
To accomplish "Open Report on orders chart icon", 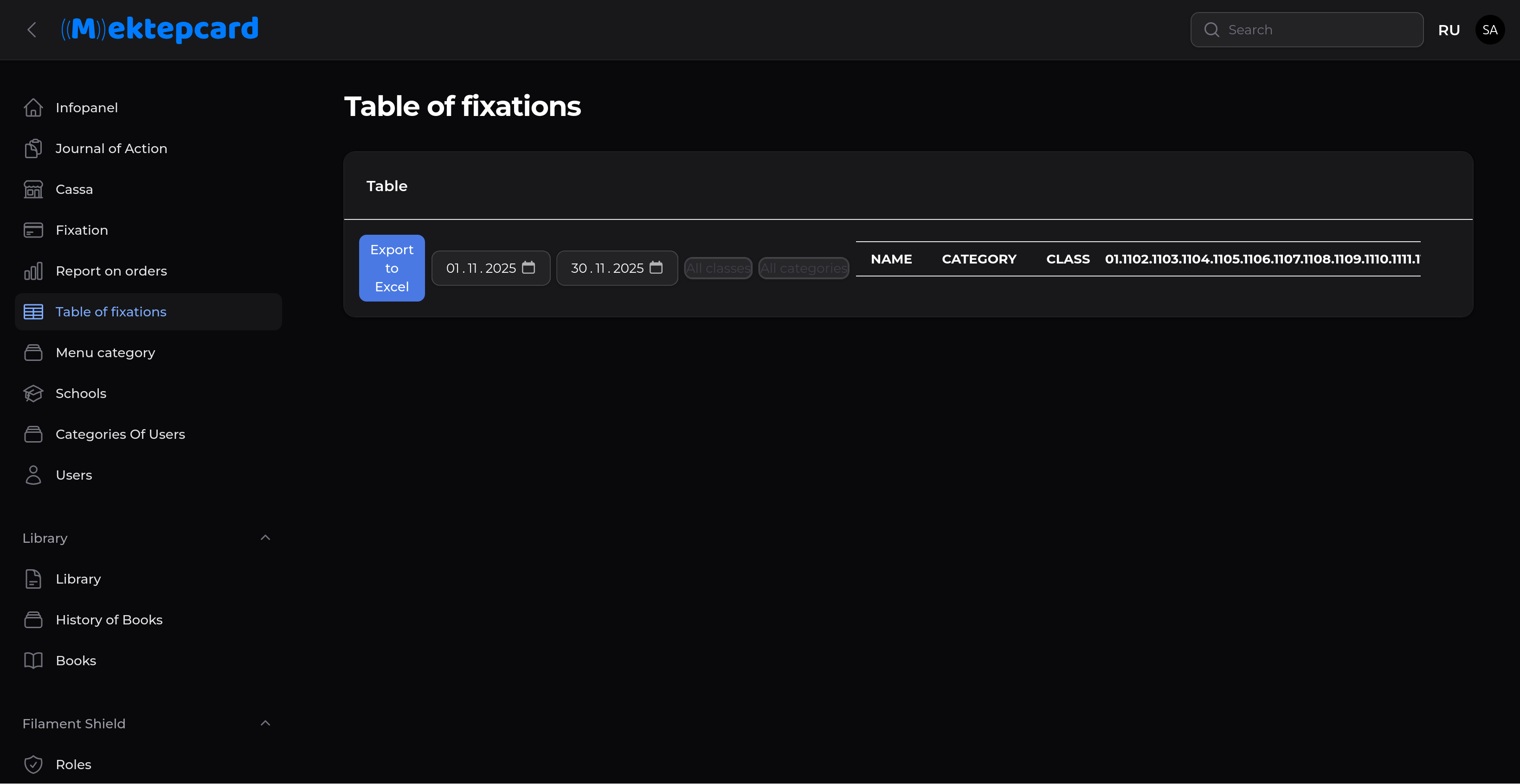I will [33, 271].
